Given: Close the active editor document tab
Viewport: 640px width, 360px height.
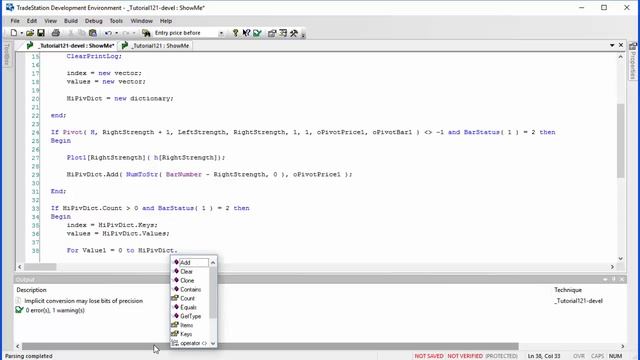Looking at the screenshot, I should tap(621, 45).
